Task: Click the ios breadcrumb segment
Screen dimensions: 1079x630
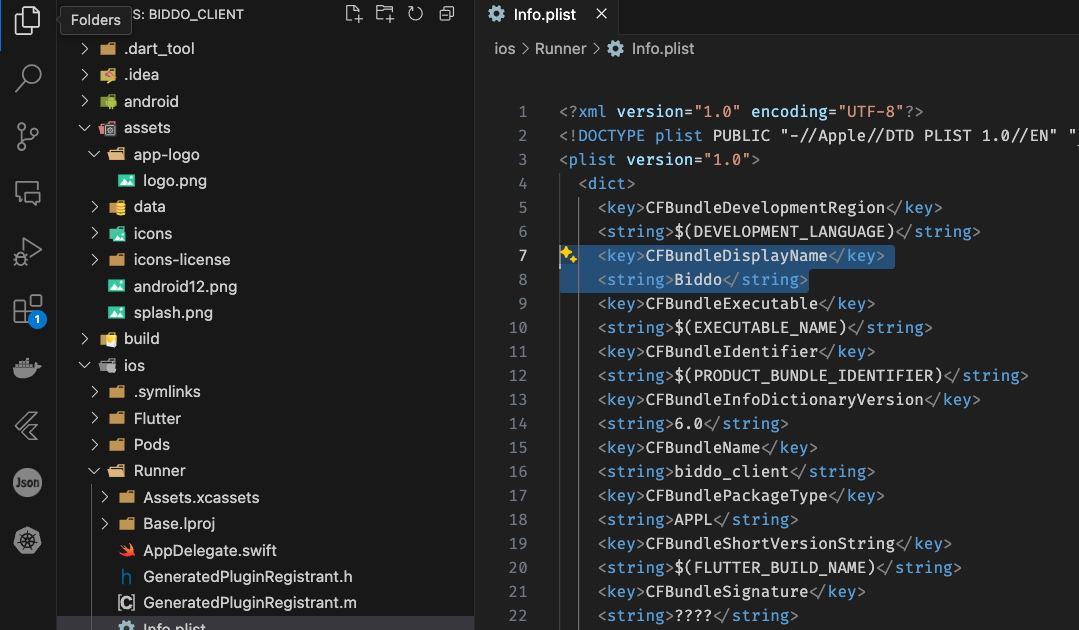Action: pos(504,49)
